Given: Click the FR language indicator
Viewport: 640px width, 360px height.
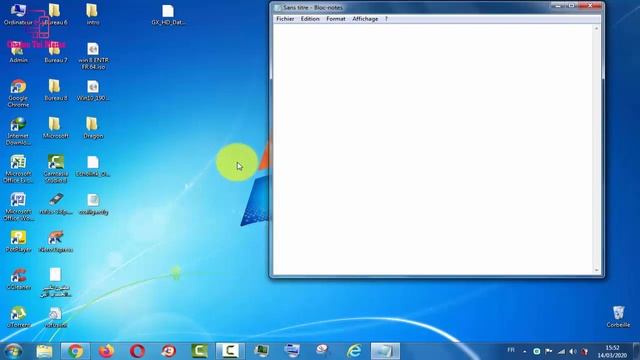Looking at the screenshot, I should pyautogui.click(x=511, y=350).
